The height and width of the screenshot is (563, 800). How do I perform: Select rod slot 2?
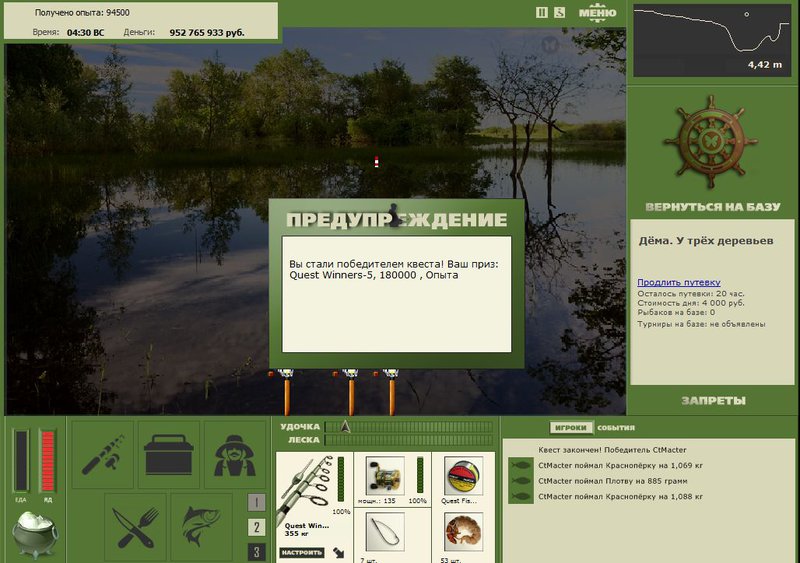257,527
